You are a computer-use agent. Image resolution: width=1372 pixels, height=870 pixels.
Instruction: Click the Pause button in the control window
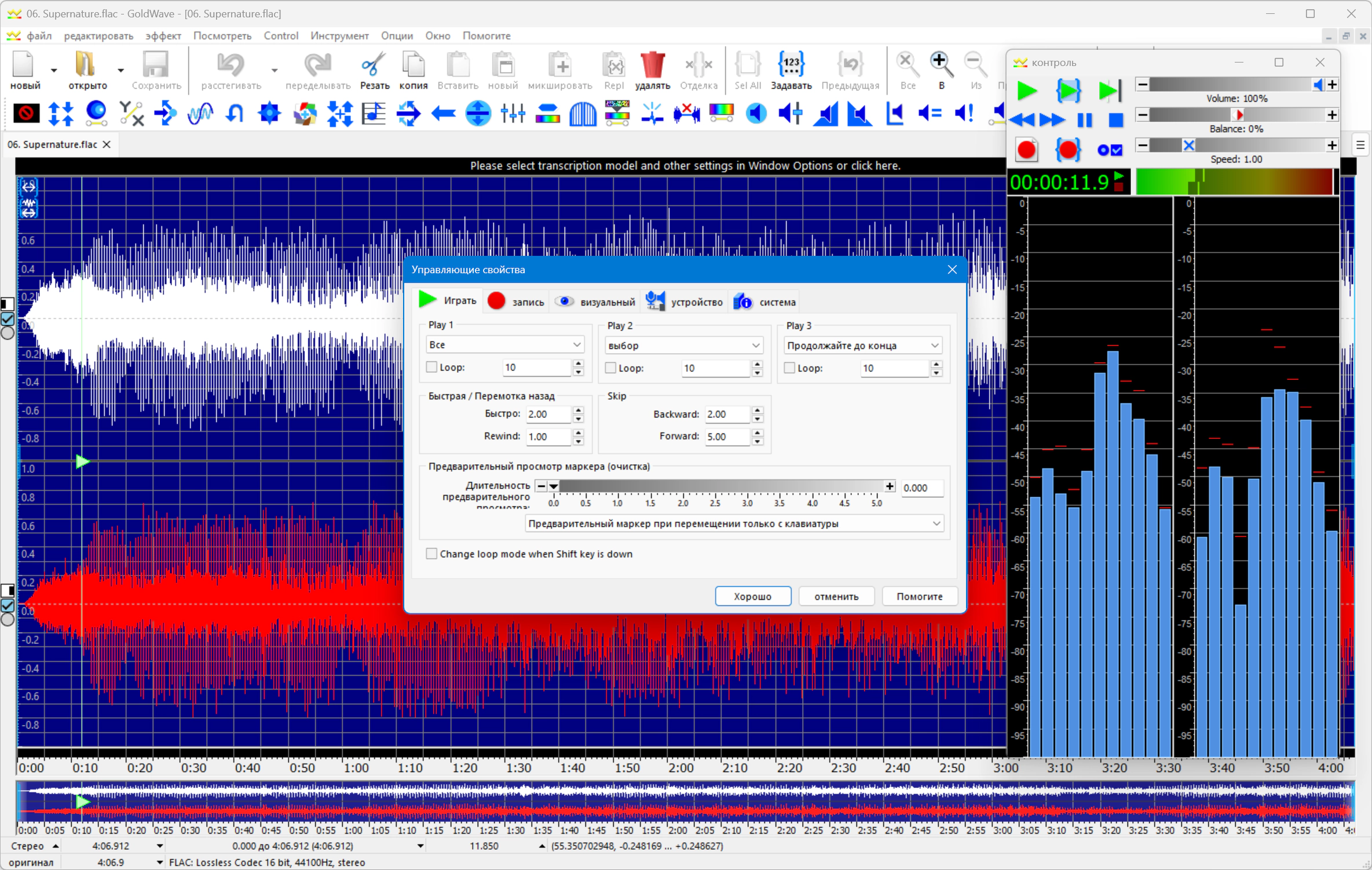[1084, 120]
